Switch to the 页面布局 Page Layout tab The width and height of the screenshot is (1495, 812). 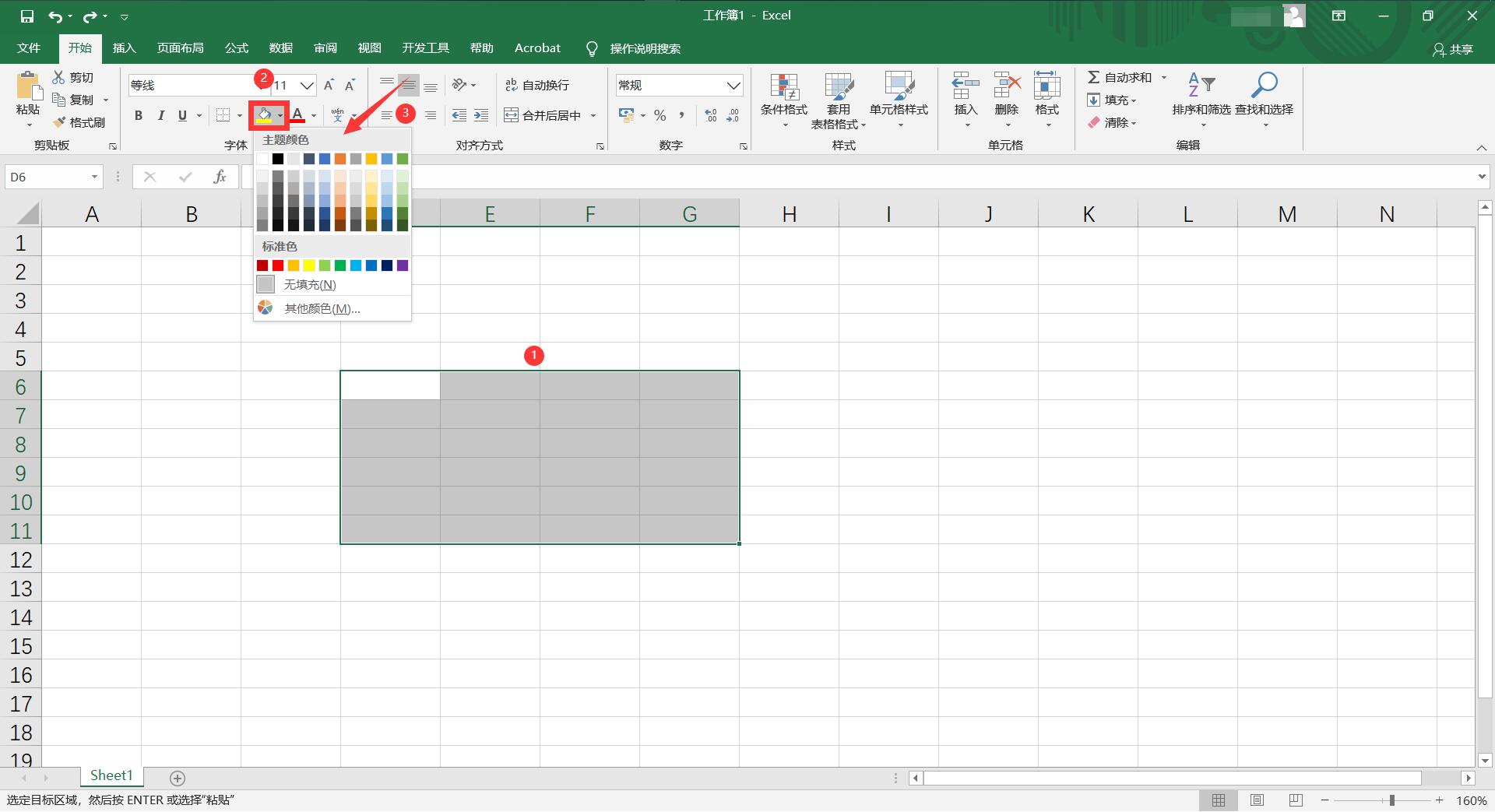point(180,48)
